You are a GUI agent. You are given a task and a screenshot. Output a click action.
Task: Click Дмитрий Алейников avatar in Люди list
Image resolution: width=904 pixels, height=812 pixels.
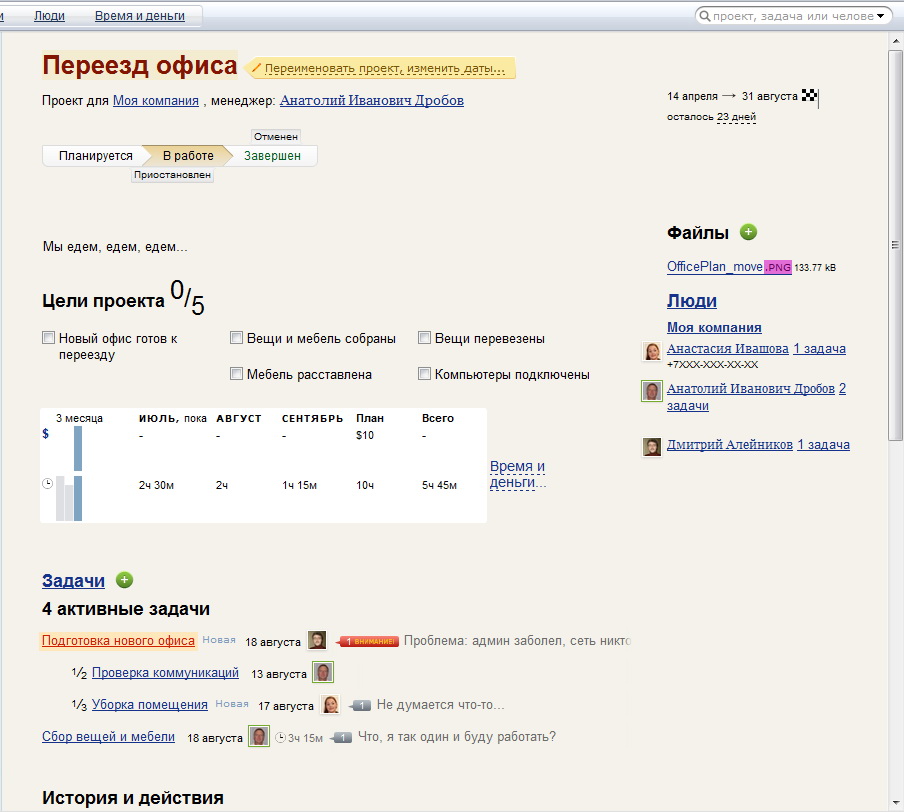tap(652, 446)
